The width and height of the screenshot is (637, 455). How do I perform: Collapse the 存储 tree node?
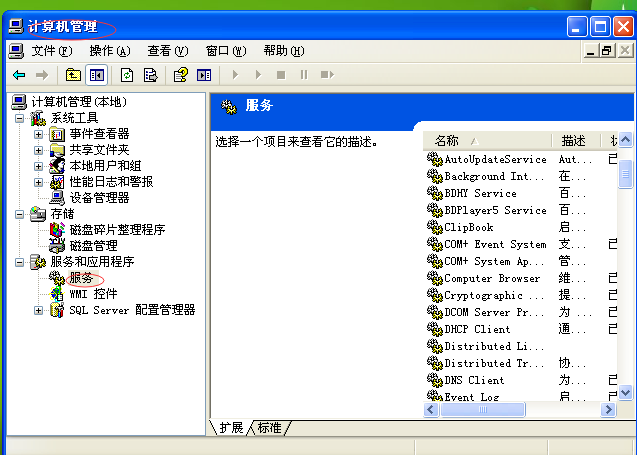pyautogui.click(x=19, y=214)
